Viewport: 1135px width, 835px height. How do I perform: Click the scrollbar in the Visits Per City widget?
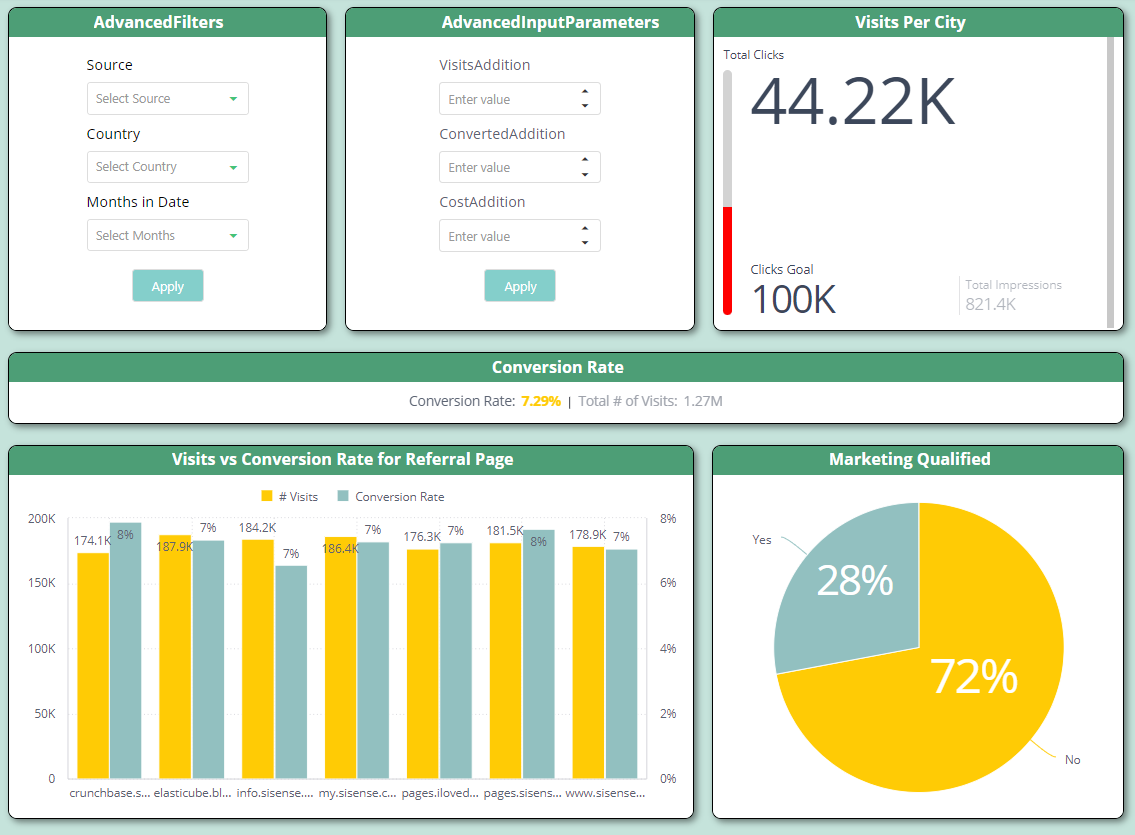1110,180
